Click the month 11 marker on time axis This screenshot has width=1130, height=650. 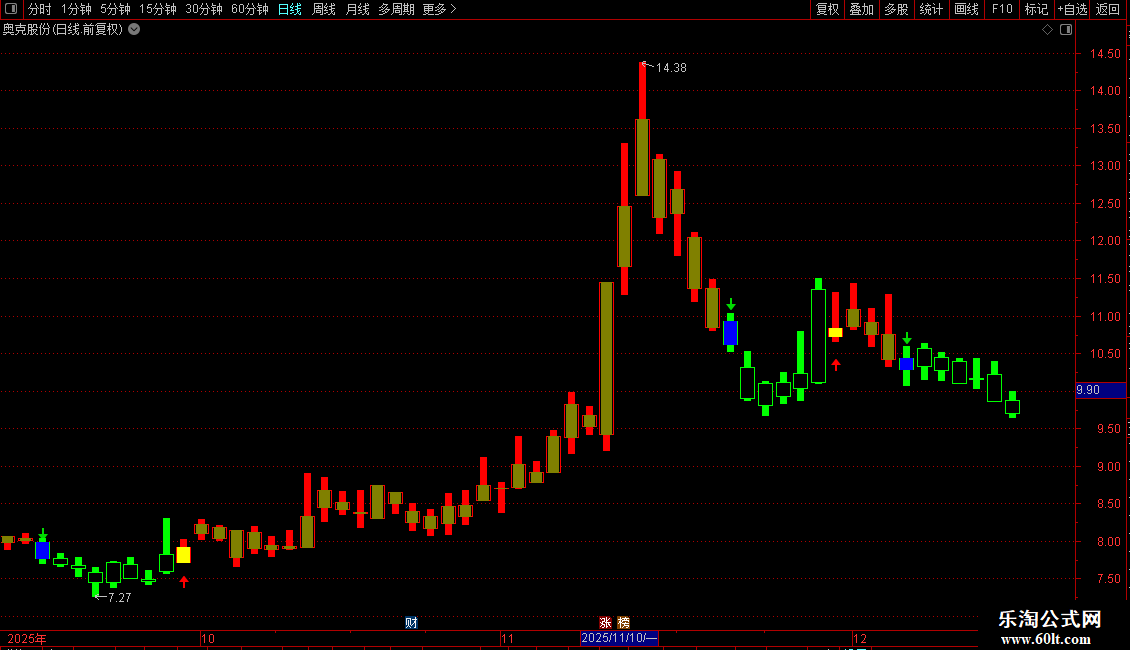click(507, 638)
